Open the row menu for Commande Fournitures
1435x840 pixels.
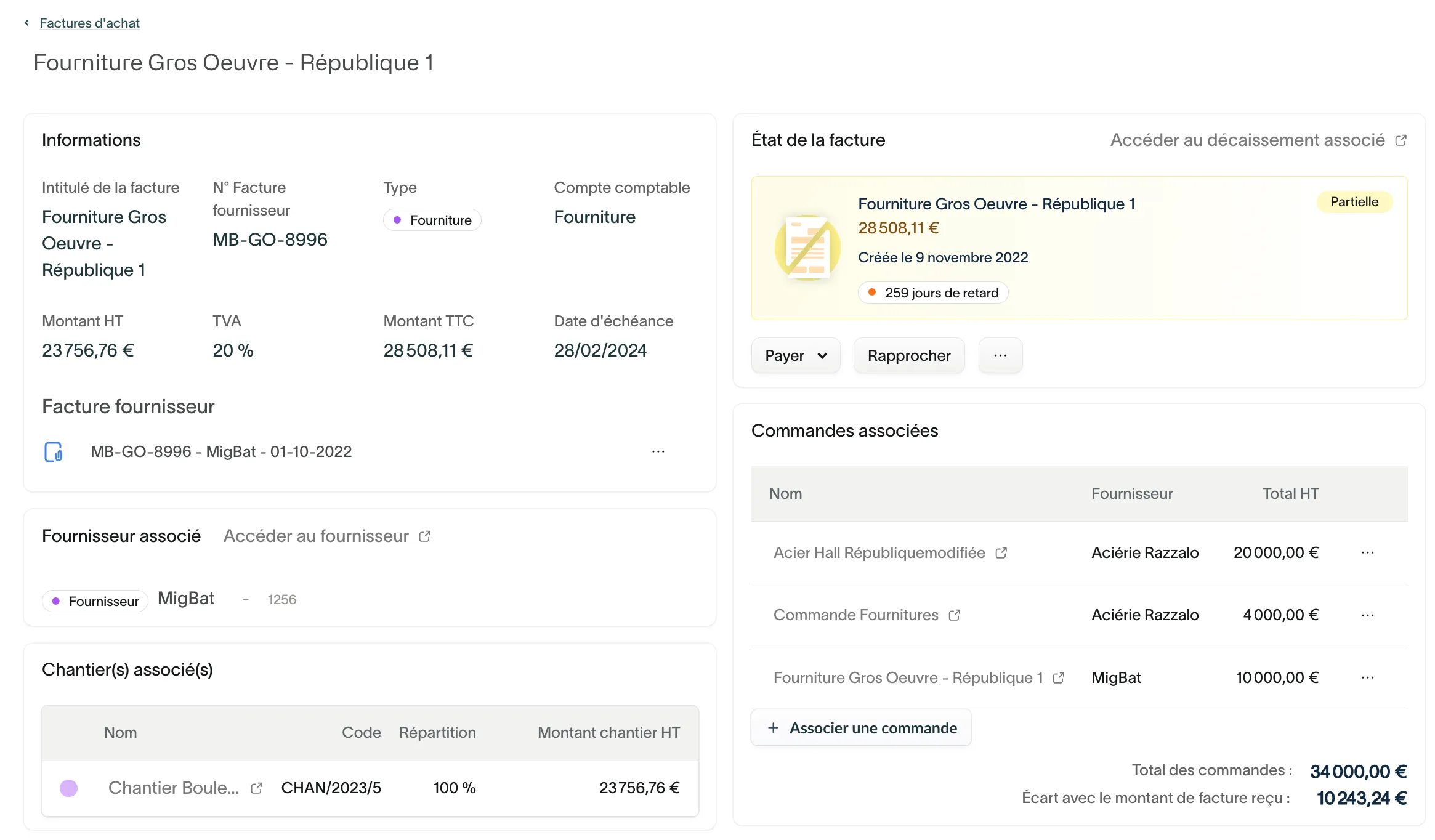click(1368, 615)
